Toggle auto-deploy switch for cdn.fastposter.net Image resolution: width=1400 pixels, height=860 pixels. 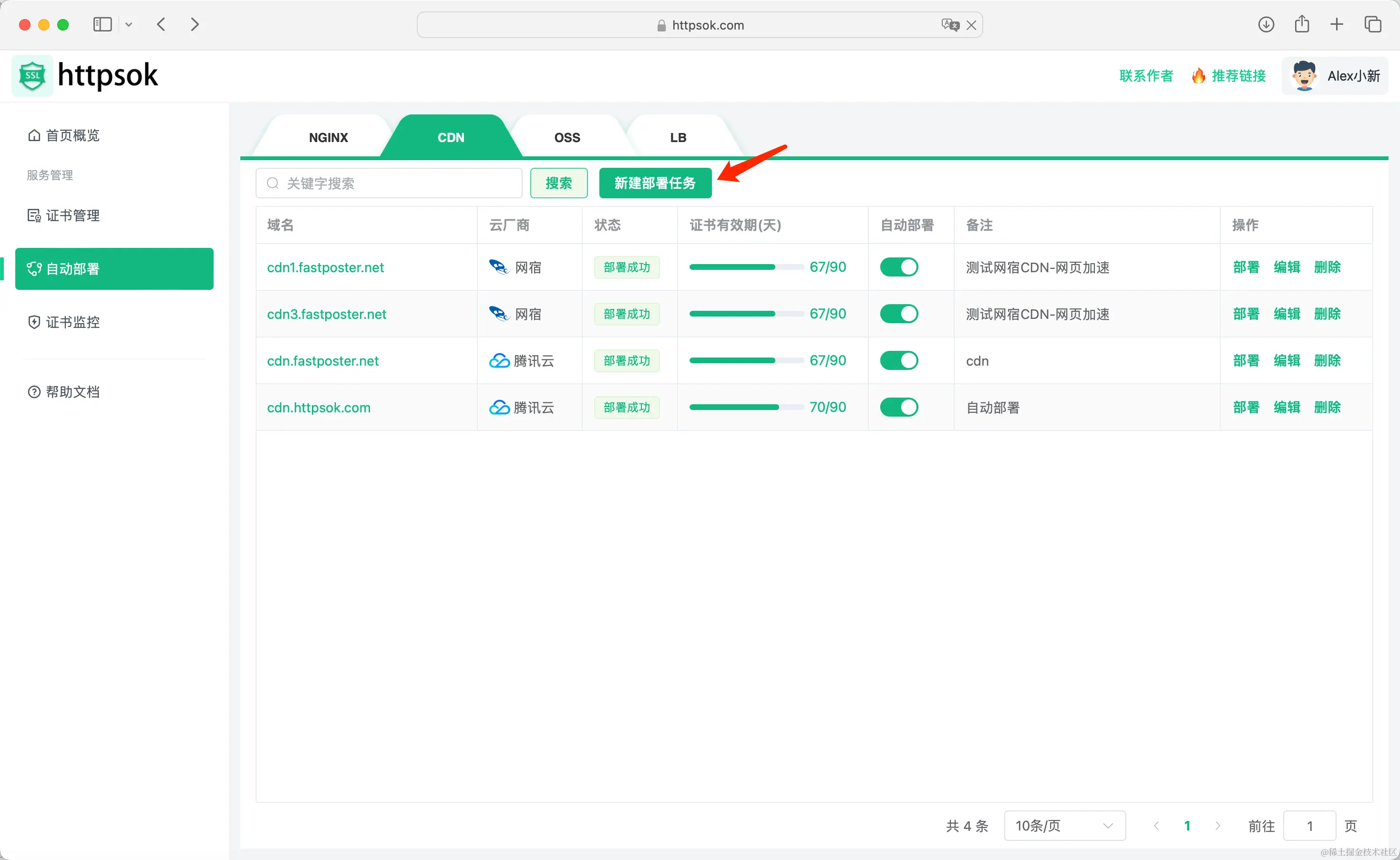(899, 360)
